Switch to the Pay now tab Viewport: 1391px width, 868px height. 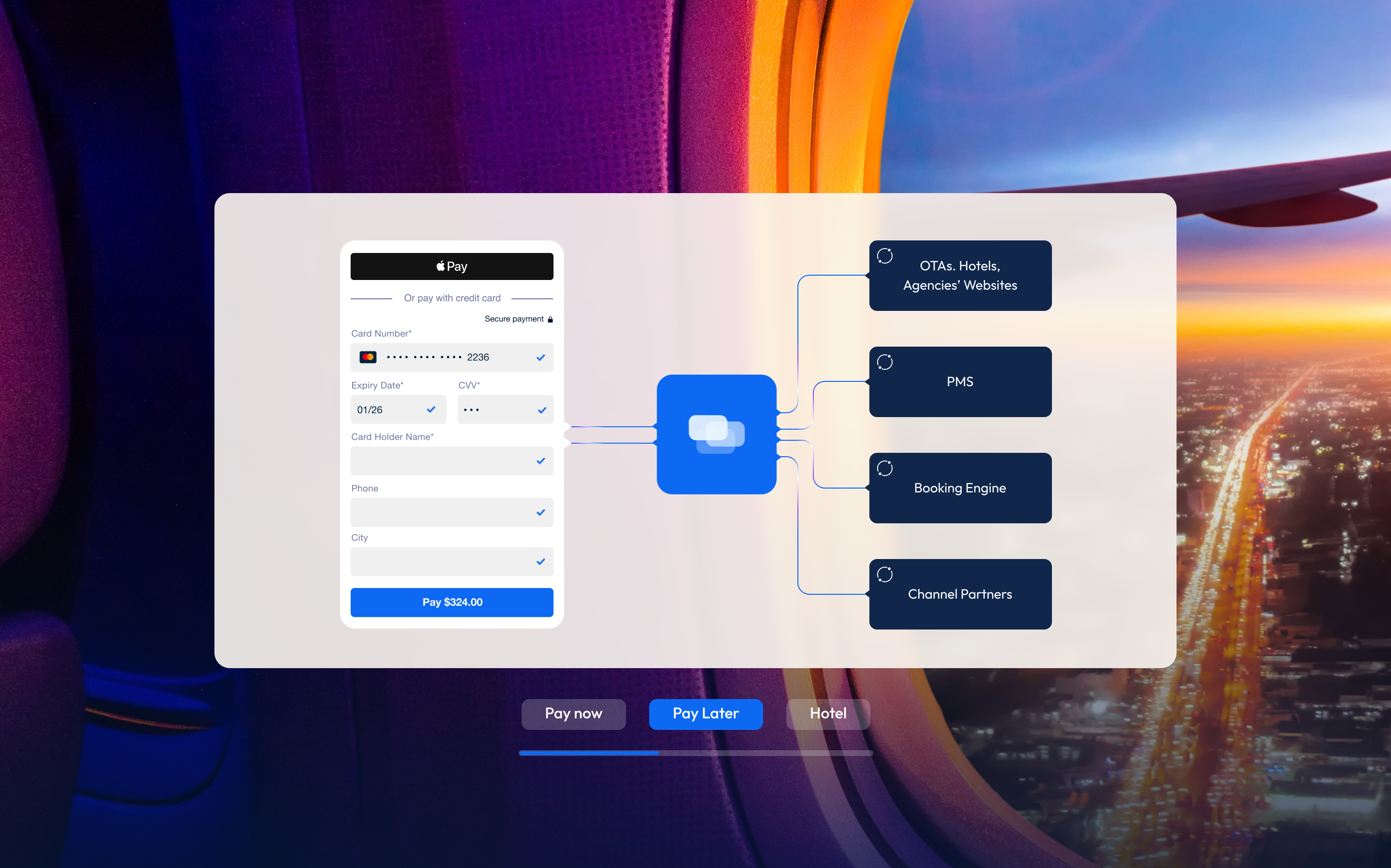tap(573, 714)
